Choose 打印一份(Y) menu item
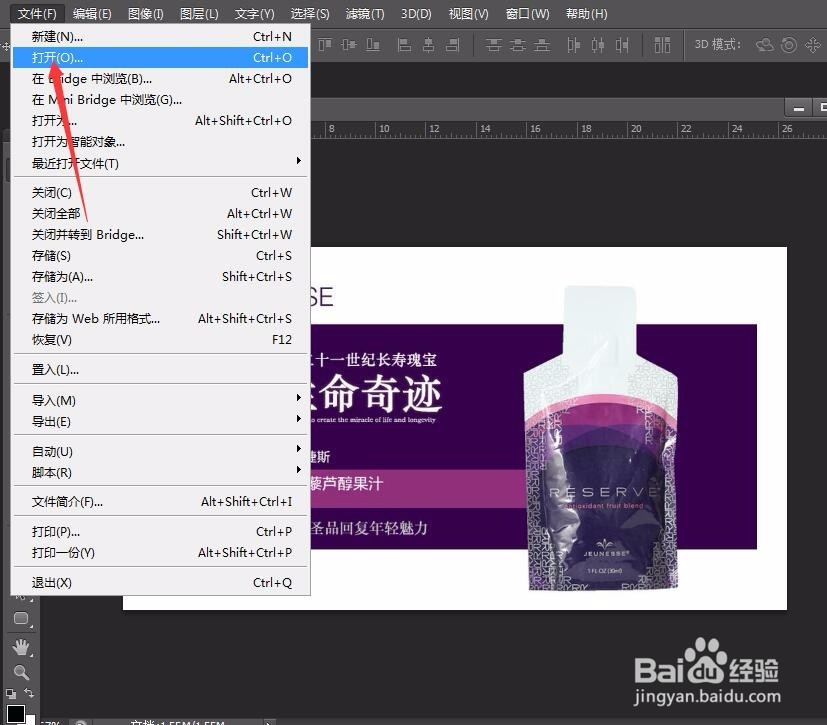The height and width of the screenshot is (725, 827). point(160,553)
